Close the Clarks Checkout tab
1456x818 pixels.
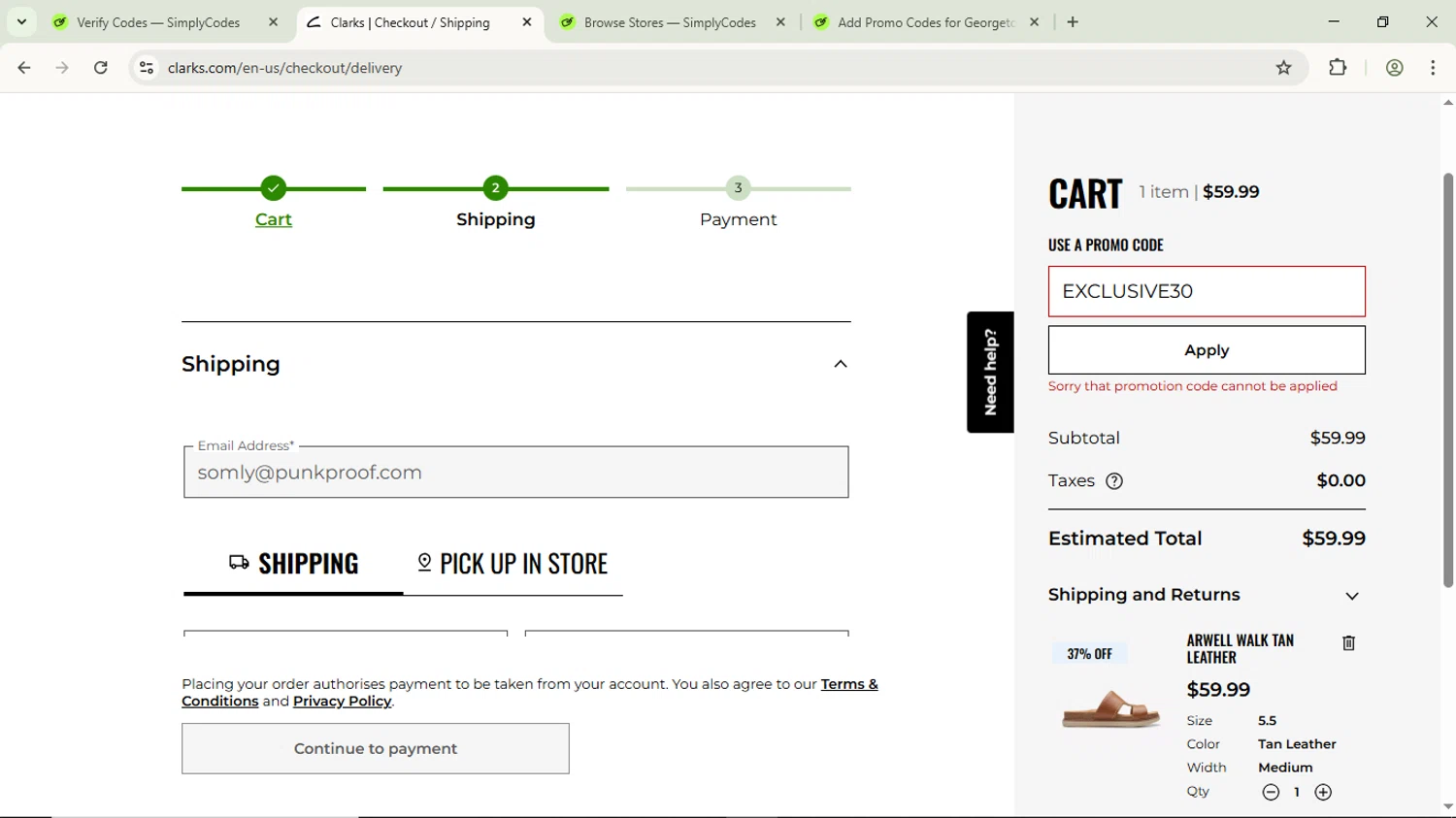(x=527, y=22)
